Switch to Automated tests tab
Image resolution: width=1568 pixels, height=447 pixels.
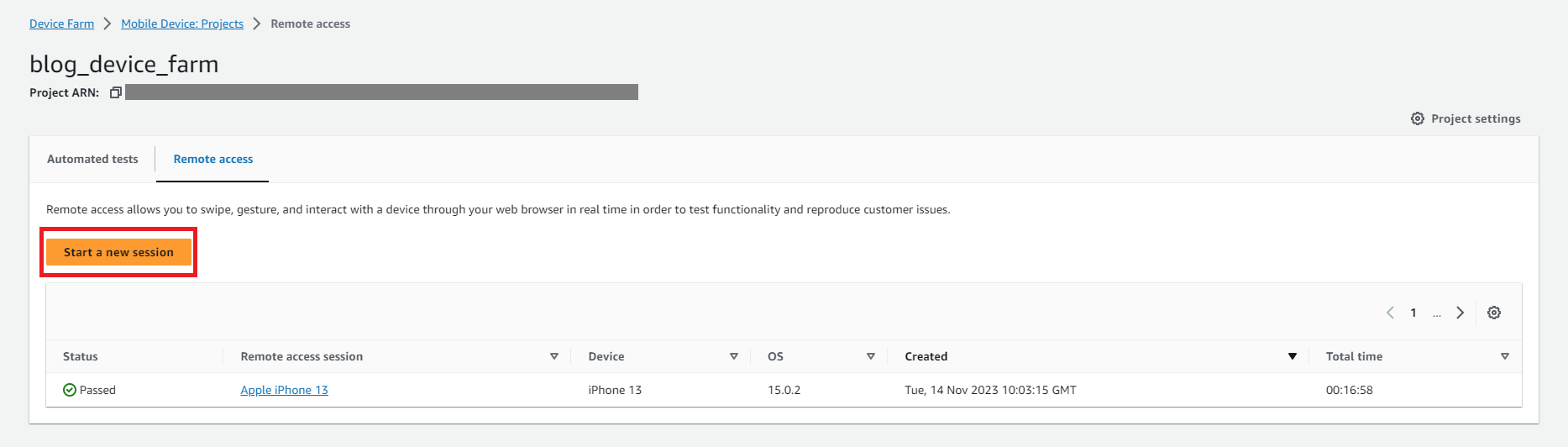(92, 159)
